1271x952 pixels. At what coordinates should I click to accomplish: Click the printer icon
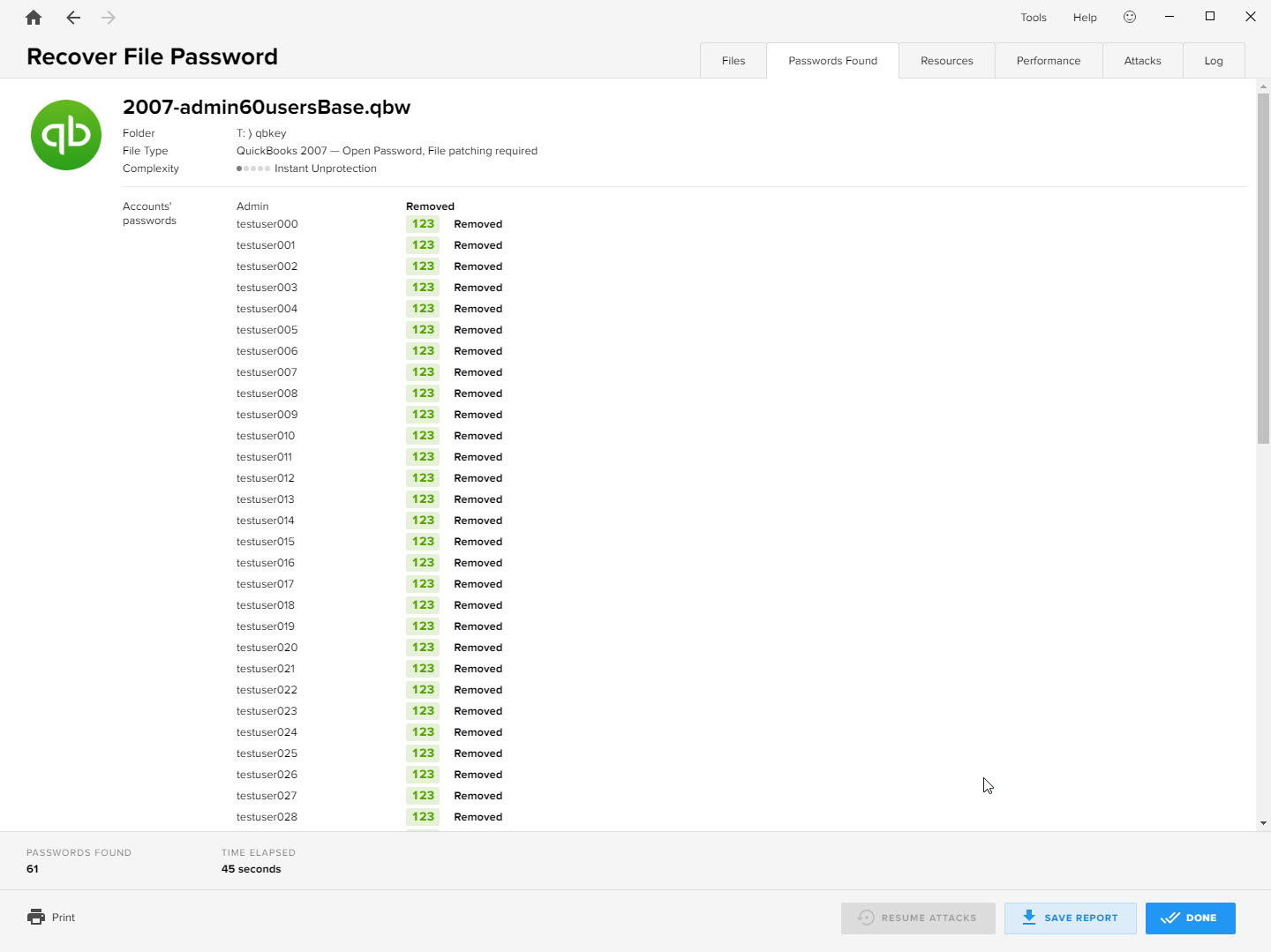tap(36, 918)
